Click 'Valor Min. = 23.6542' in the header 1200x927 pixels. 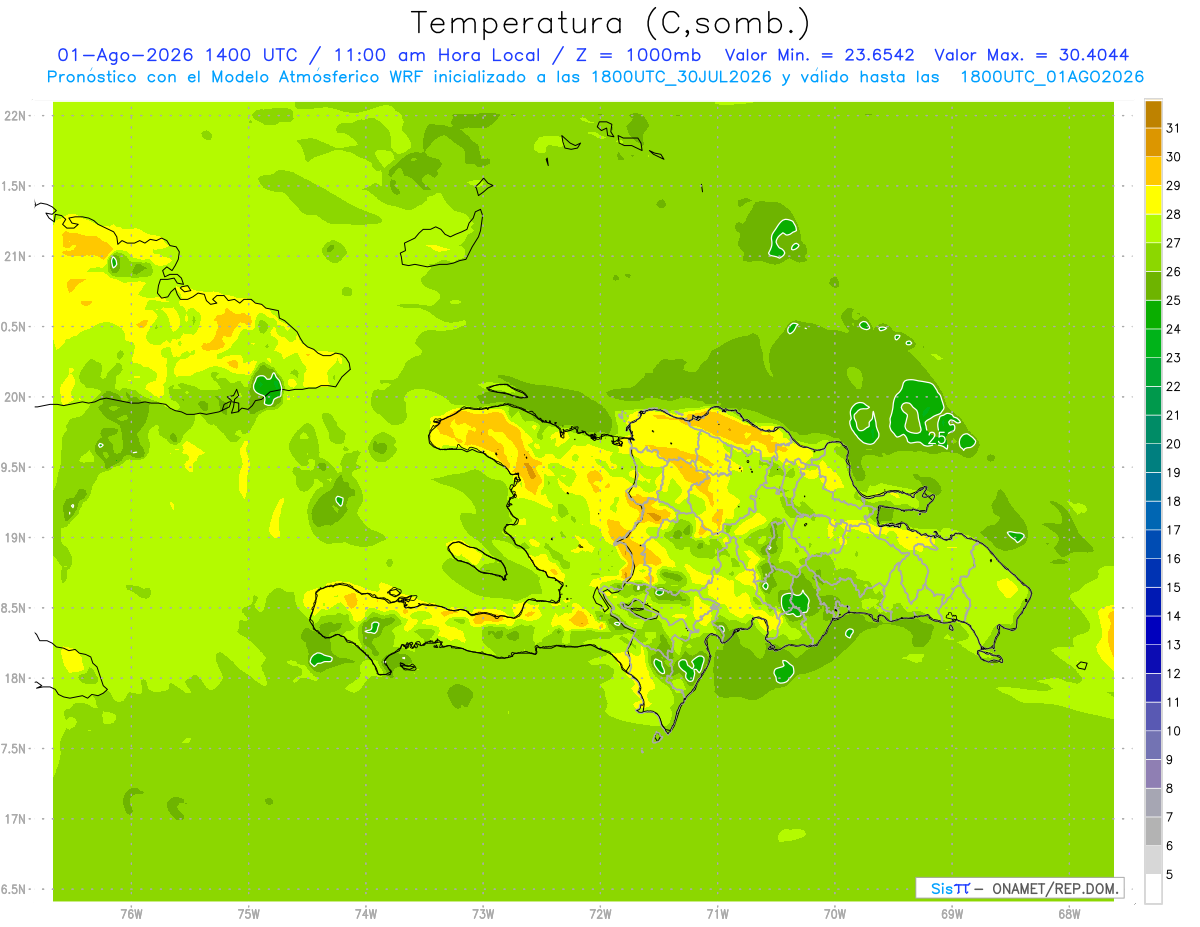[819, 55]
